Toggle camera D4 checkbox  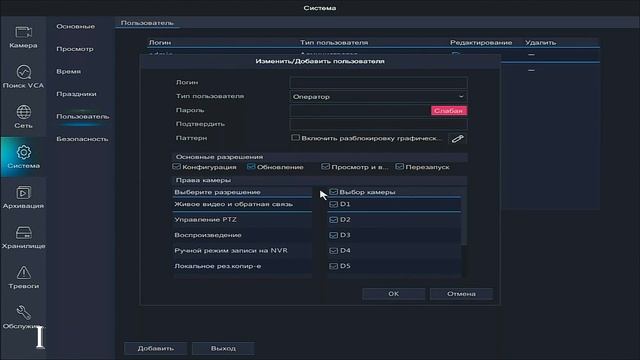click(x=333, y=251)
